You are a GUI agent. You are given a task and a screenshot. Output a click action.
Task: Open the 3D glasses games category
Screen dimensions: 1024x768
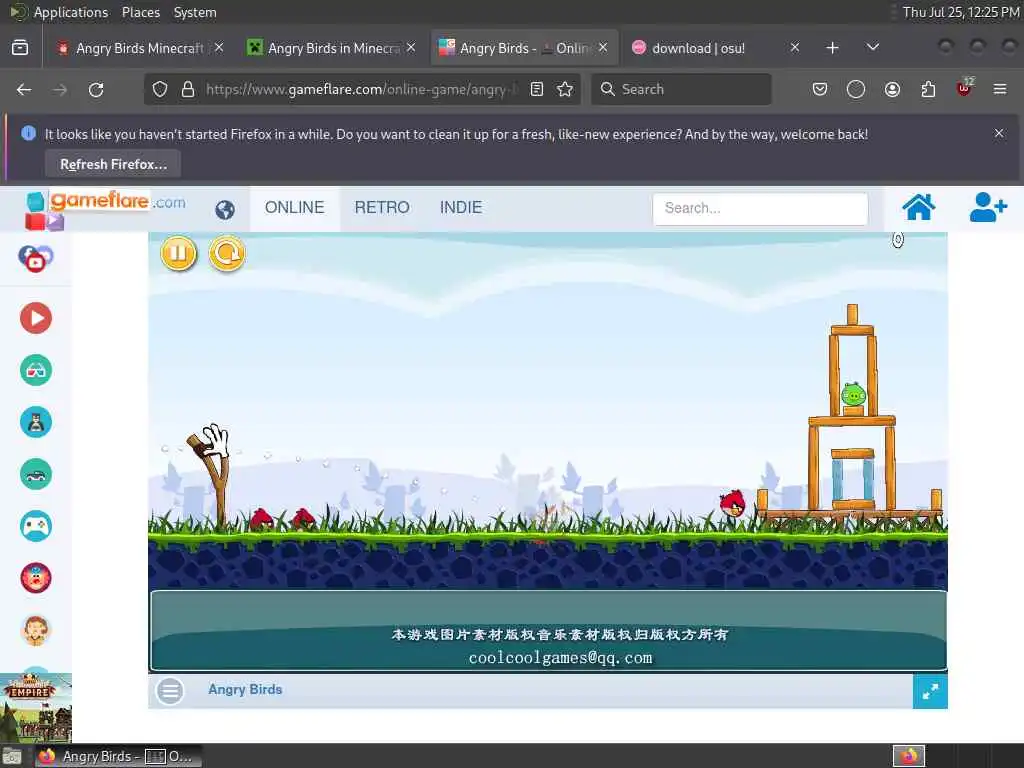(36, 370)
